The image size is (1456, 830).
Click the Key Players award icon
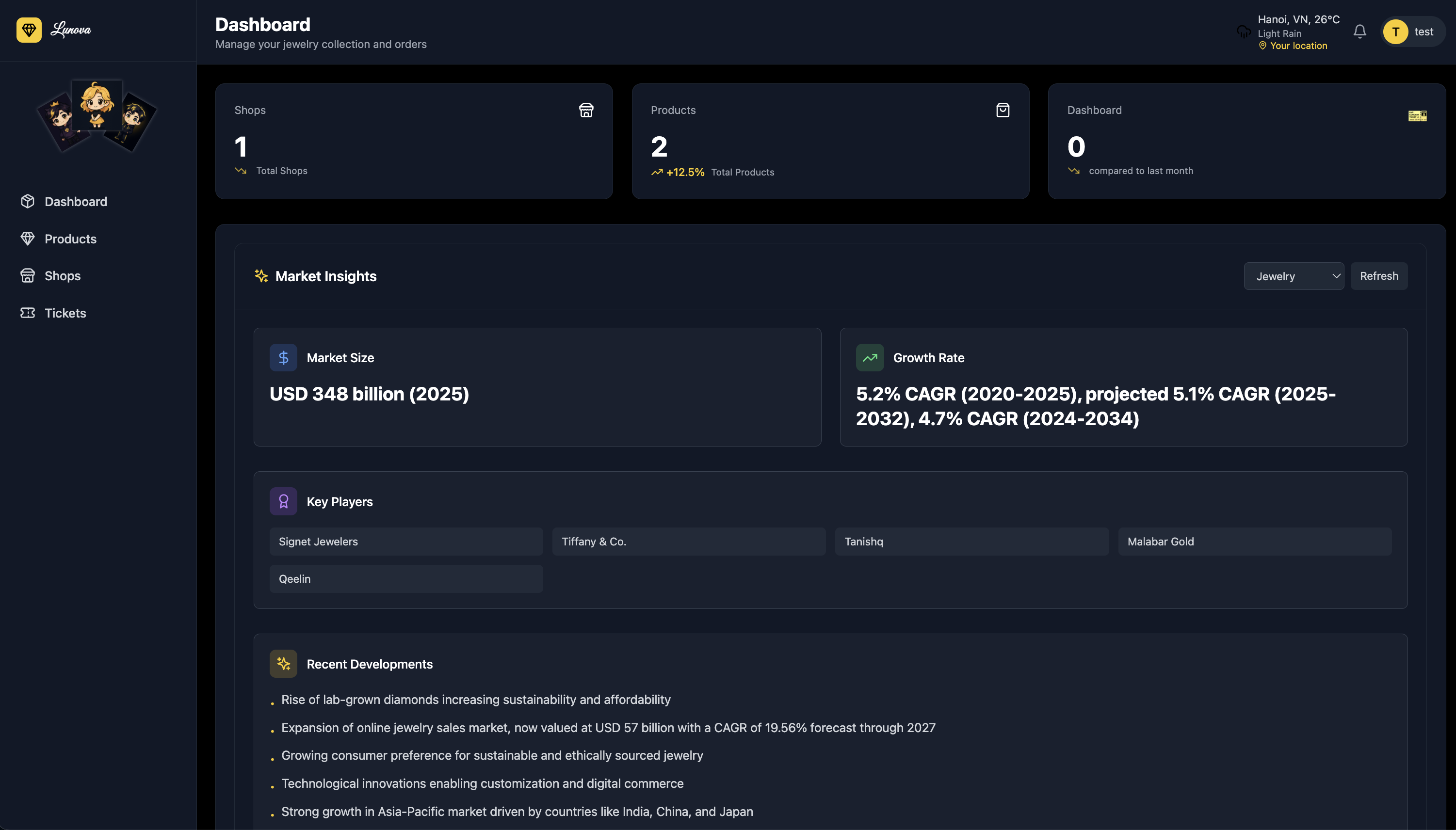point(283,502)
